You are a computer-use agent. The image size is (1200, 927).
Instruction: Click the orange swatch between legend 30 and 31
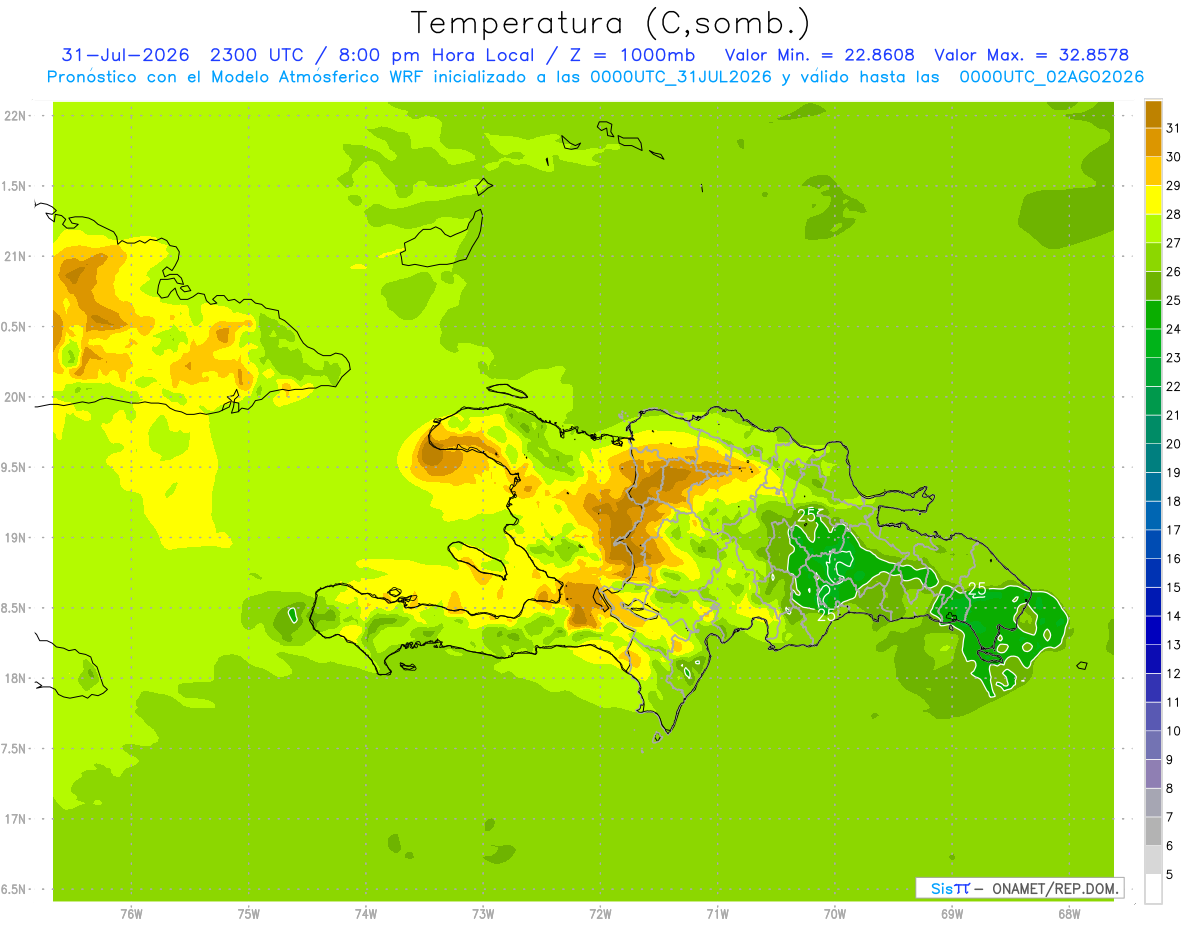tap(1153, 143)
